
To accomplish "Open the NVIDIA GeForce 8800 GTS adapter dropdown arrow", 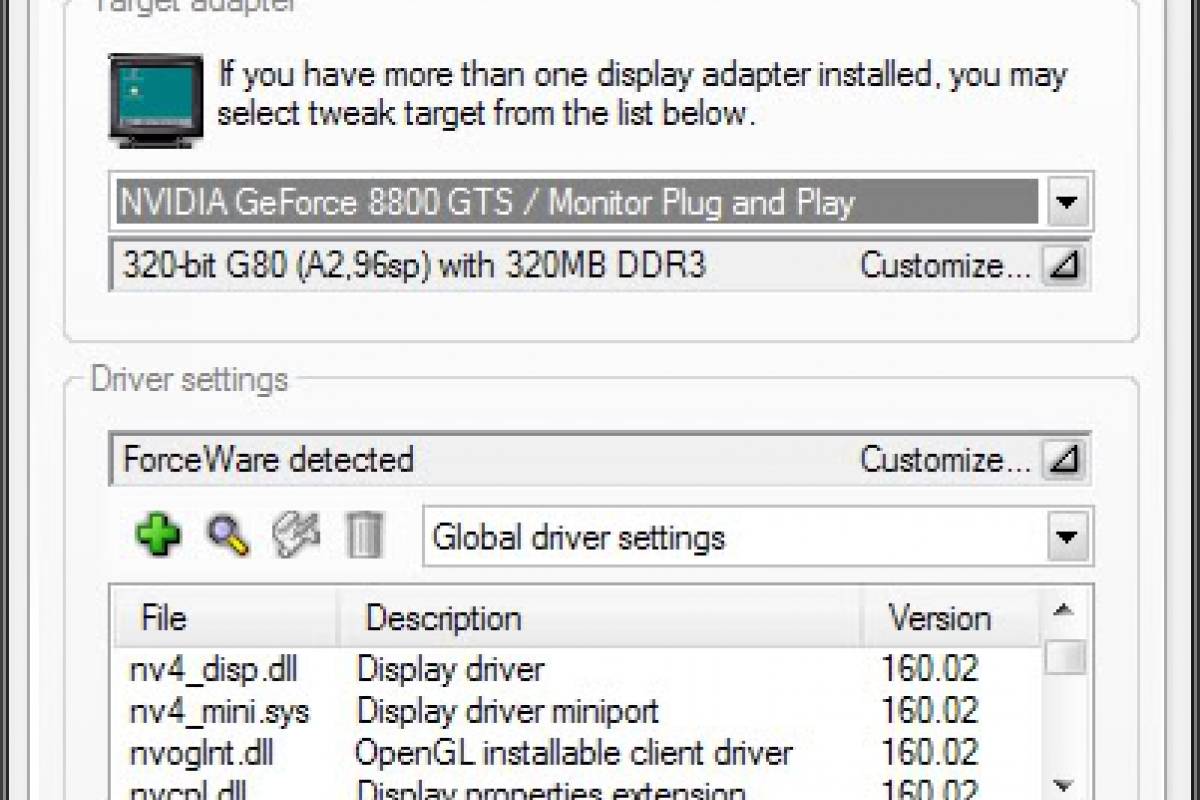I will tap(1067, 204).
